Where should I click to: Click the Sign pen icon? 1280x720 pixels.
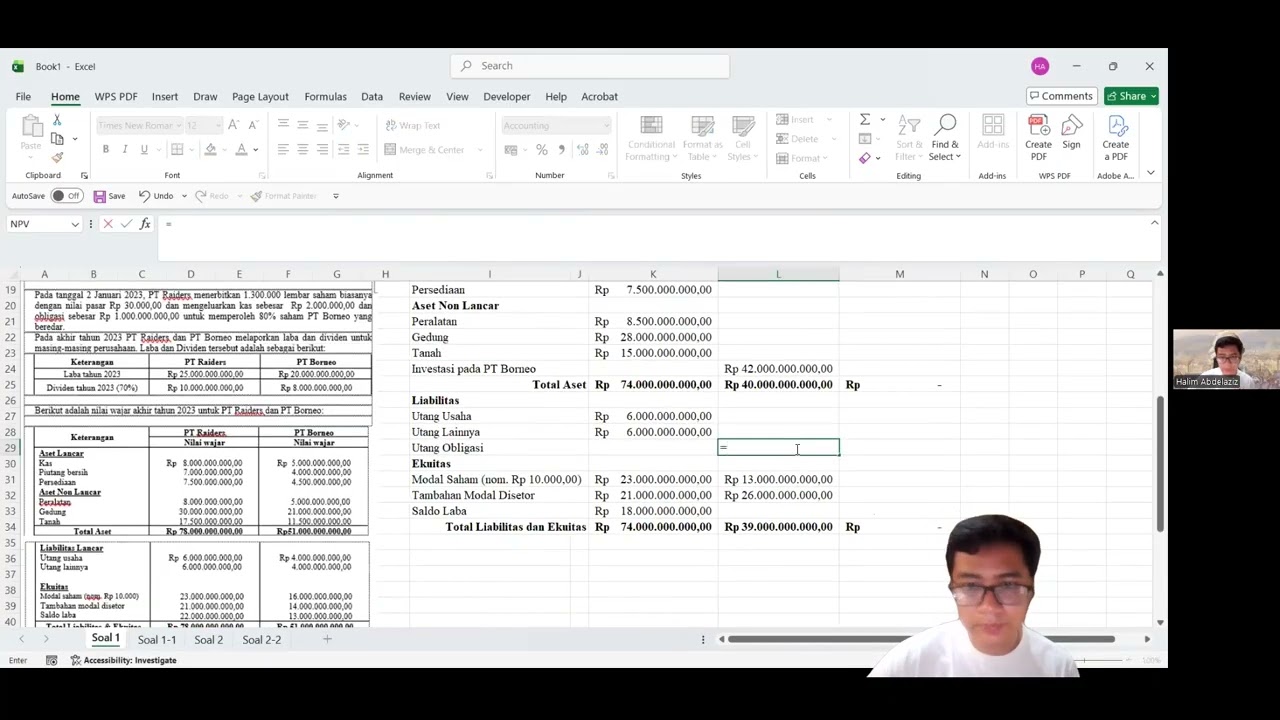1071,132
